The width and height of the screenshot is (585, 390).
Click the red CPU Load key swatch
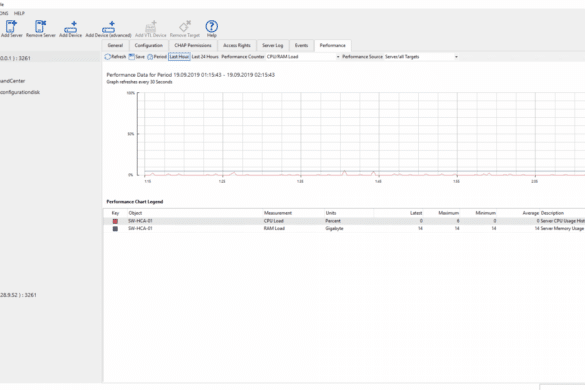[x=115, y=221]
